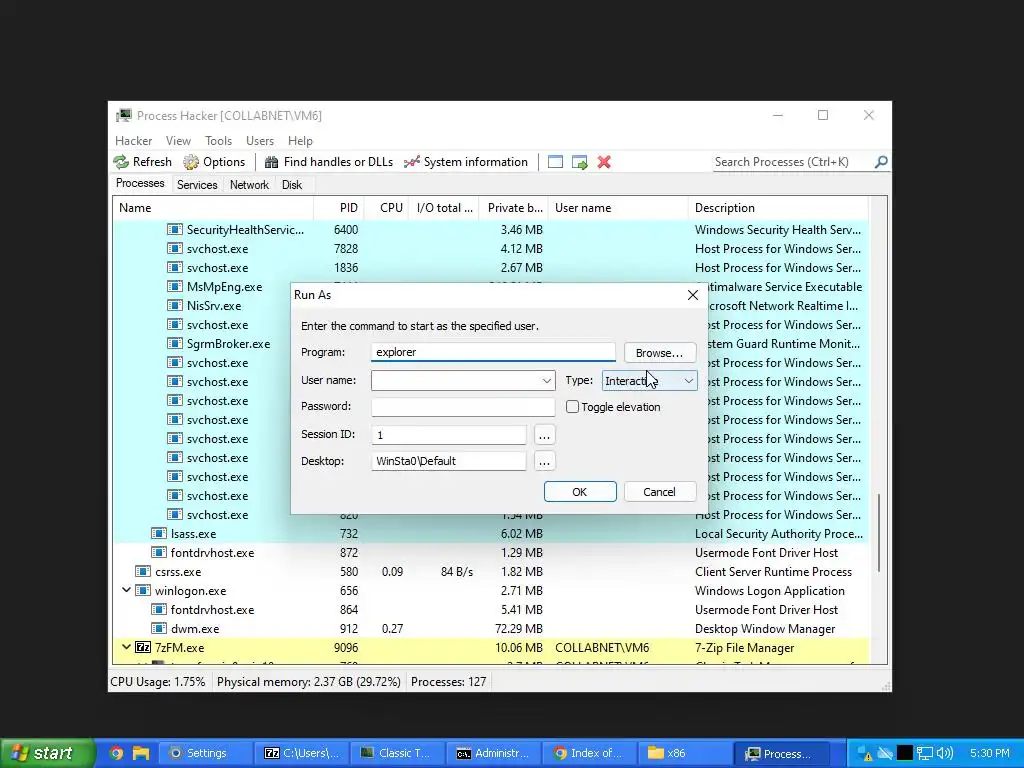Open the View menu
1024x768 pixels.
click(178, 140)
